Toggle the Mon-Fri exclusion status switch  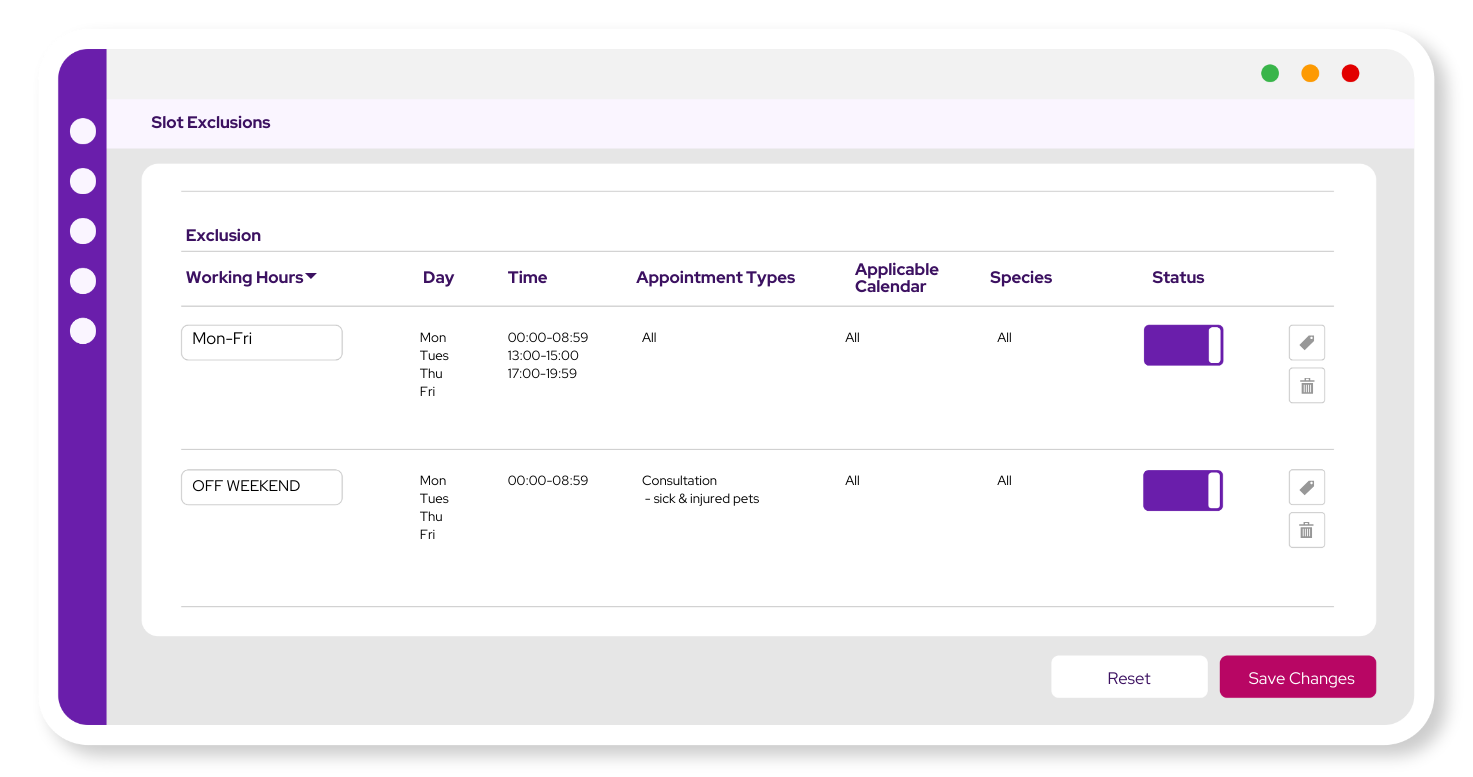click(1183, 345)
